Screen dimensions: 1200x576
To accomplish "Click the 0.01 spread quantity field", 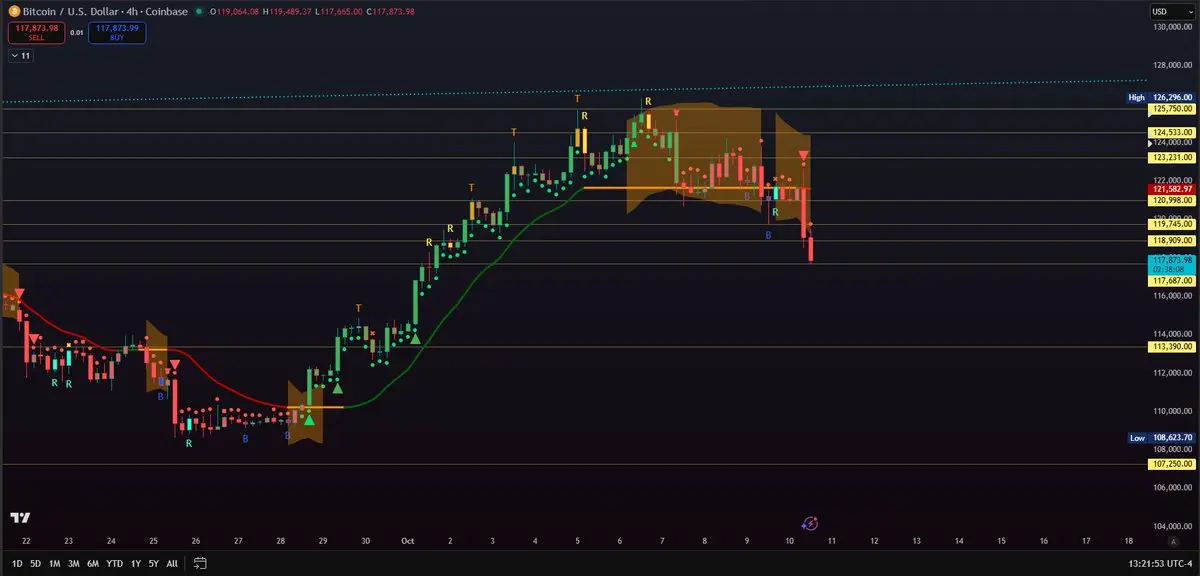I will click(x=77, y=32).
